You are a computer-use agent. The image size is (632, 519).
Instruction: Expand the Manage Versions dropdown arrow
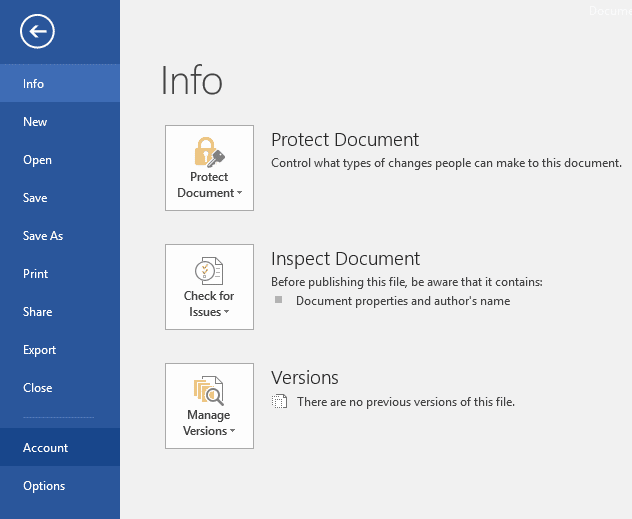pyautogui.click(x=233, y=431)
